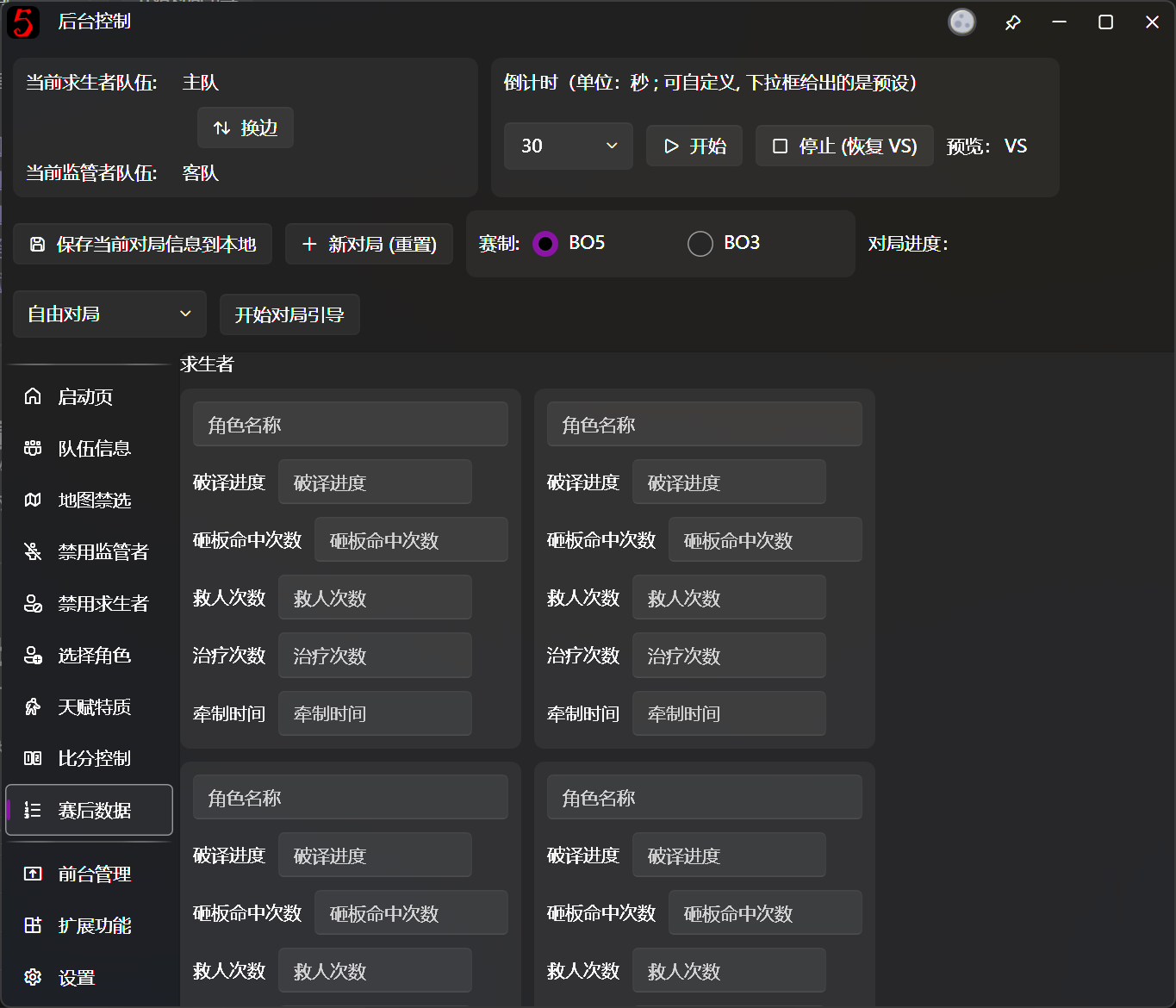Select the 比分控制 score control icon
The width and height of the screenshot is (1176, 1008).
pos(33,758)
